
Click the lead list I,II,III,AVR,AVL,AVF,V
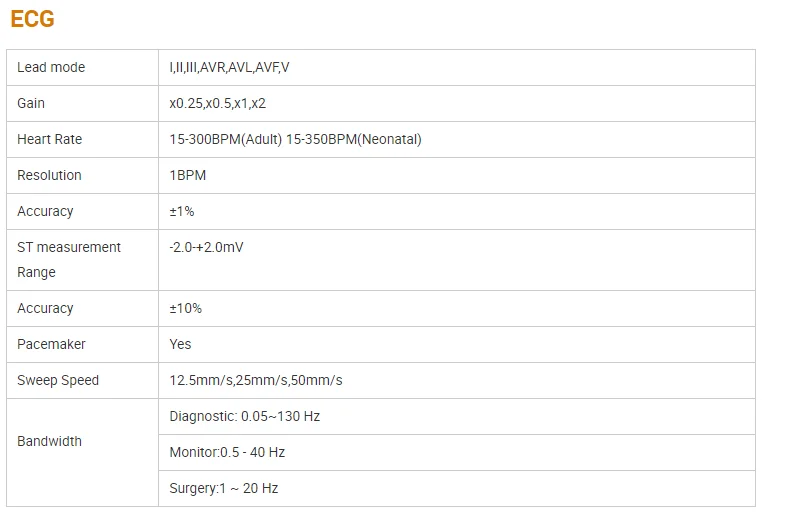(x=229, y=67)
